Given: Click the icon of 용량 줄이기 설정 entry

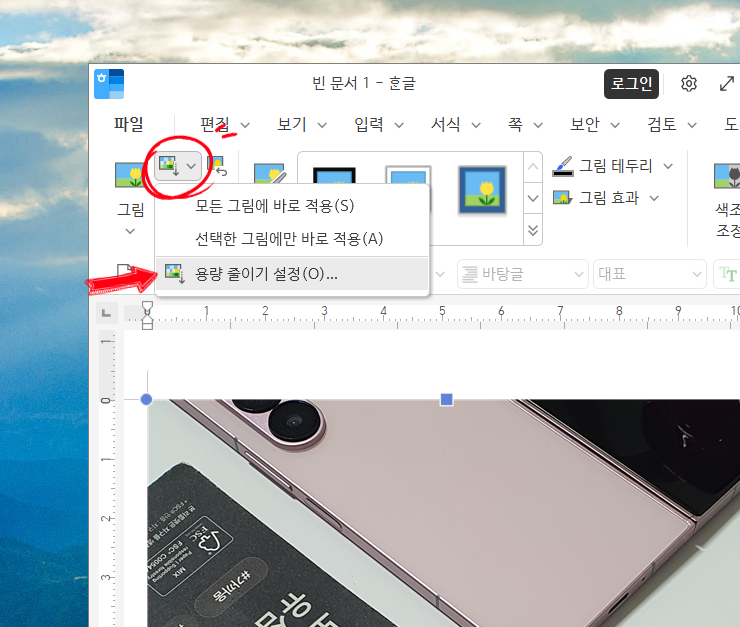Looking at the screenshot, I should [174, 273].
